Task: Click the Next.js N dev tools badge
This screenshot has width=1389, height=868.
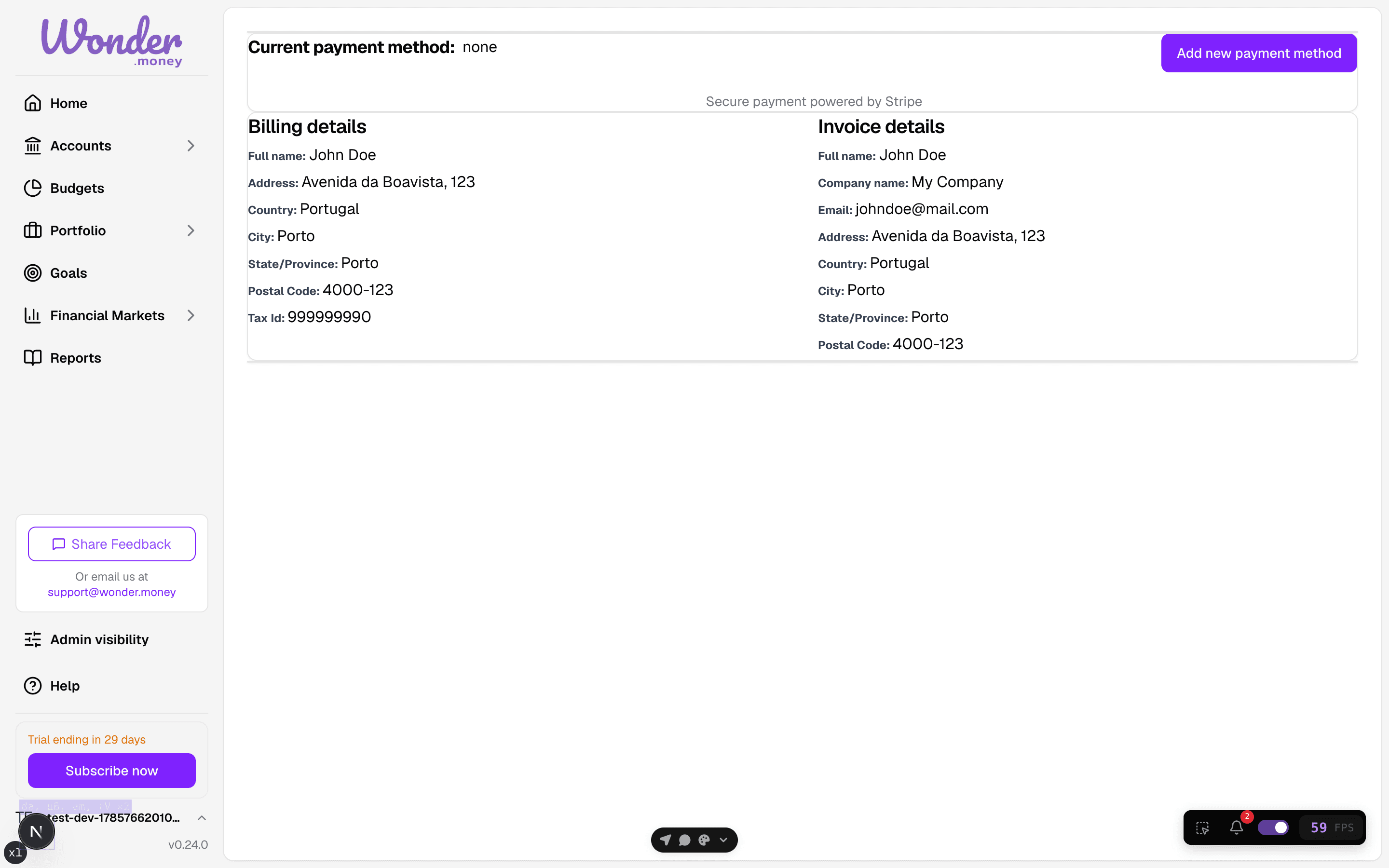Action: tap(36, 831)
